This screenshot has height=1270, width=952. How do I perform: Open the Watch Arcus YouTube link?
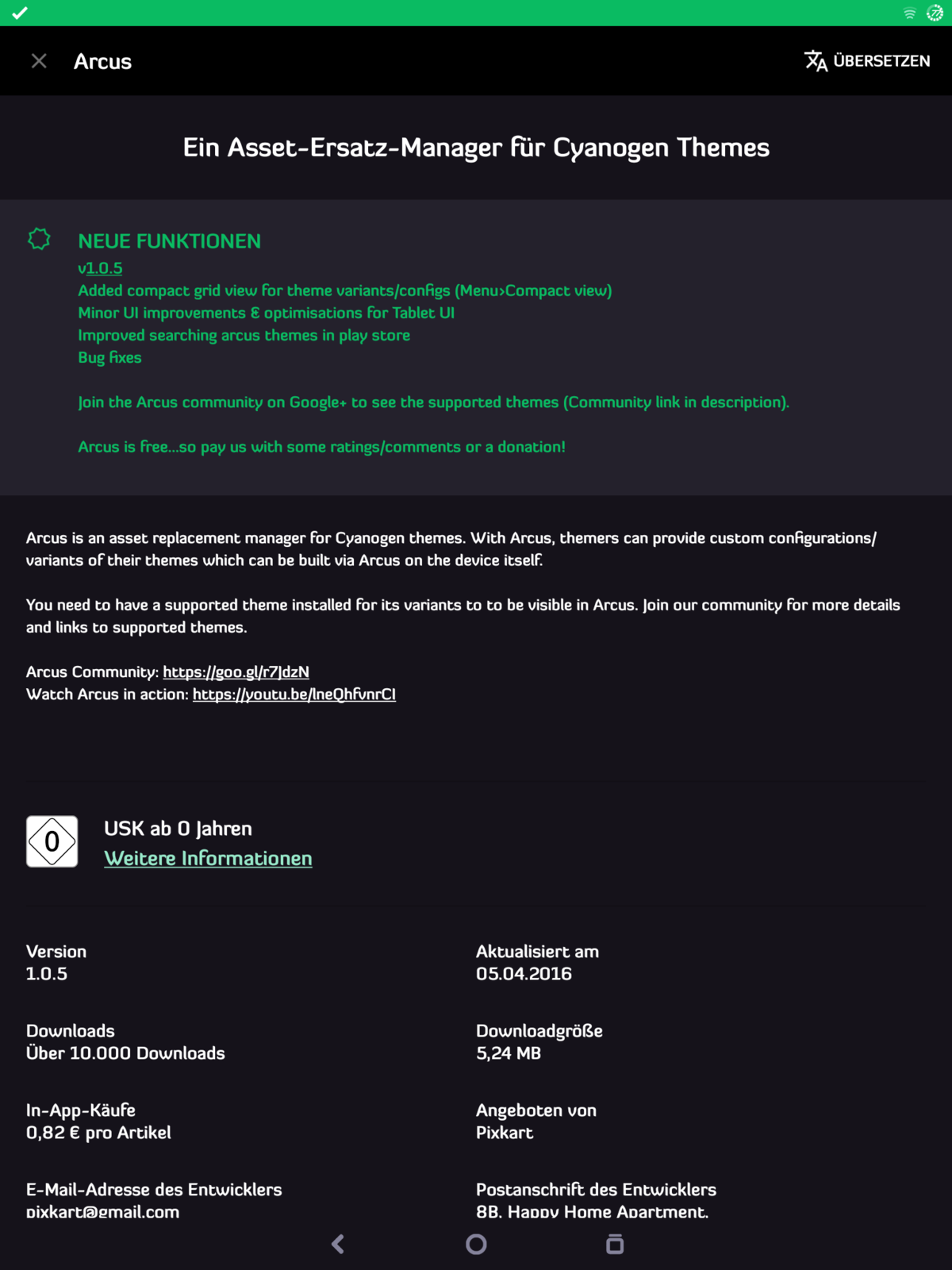click(294, 694)
